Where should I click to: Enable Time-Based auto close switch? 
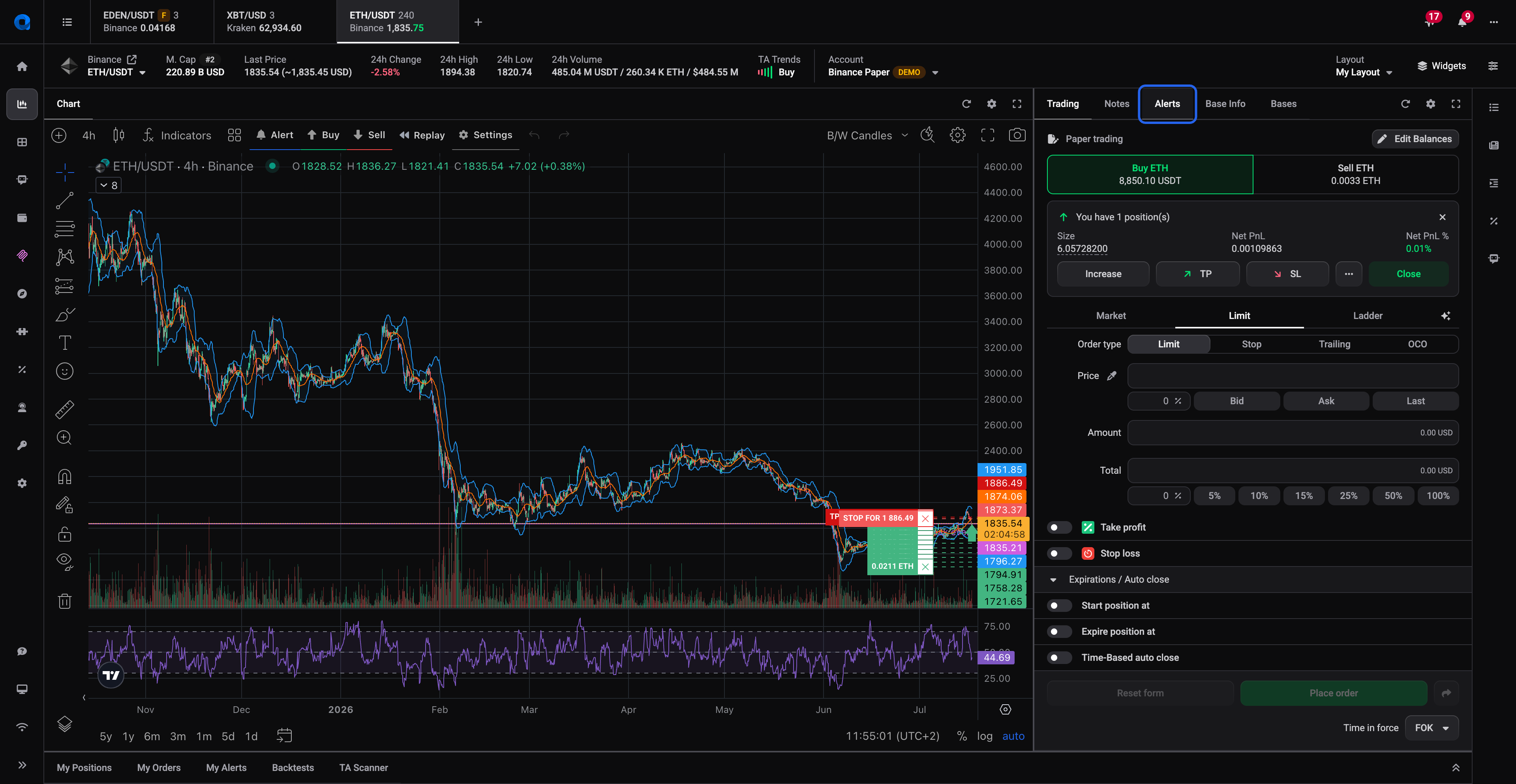[1059, 657]
